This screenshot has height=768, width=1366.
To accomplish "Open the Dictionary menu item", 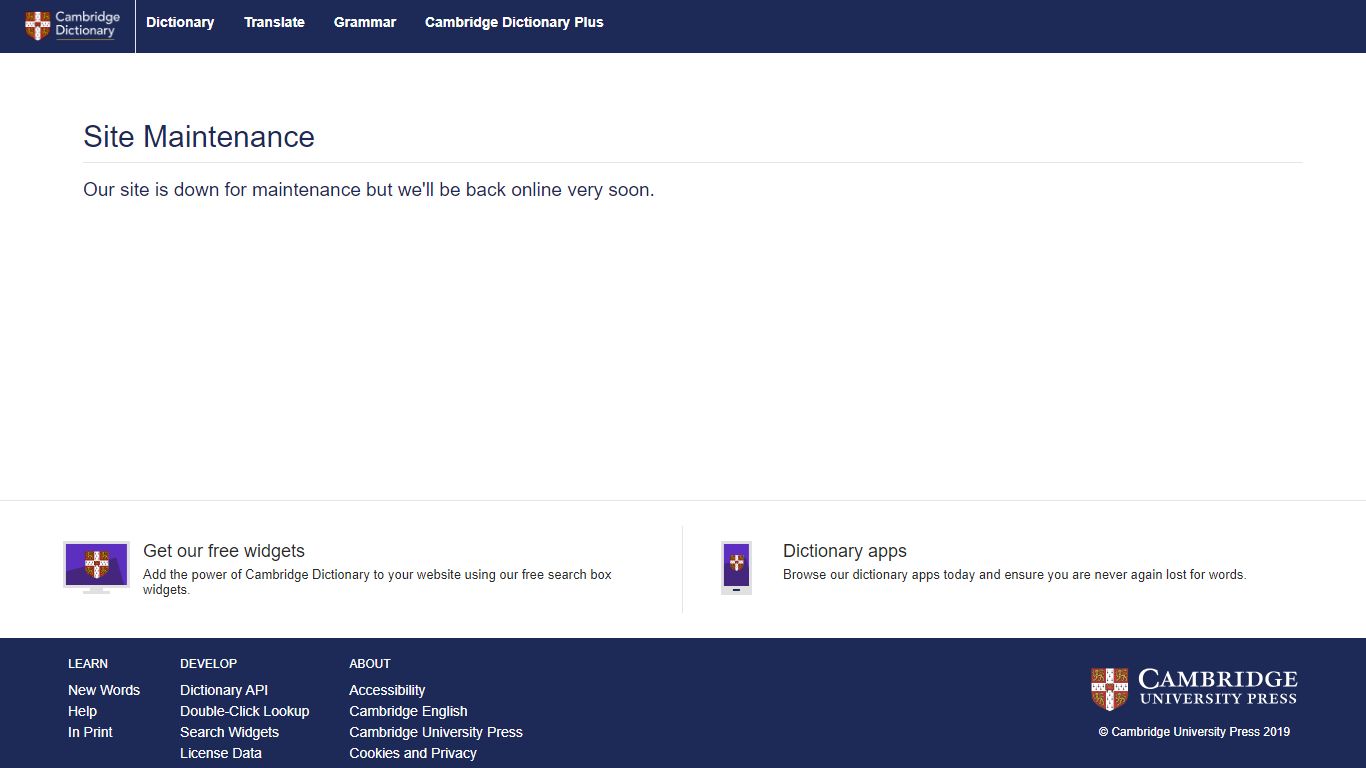I will click(180, 22).
